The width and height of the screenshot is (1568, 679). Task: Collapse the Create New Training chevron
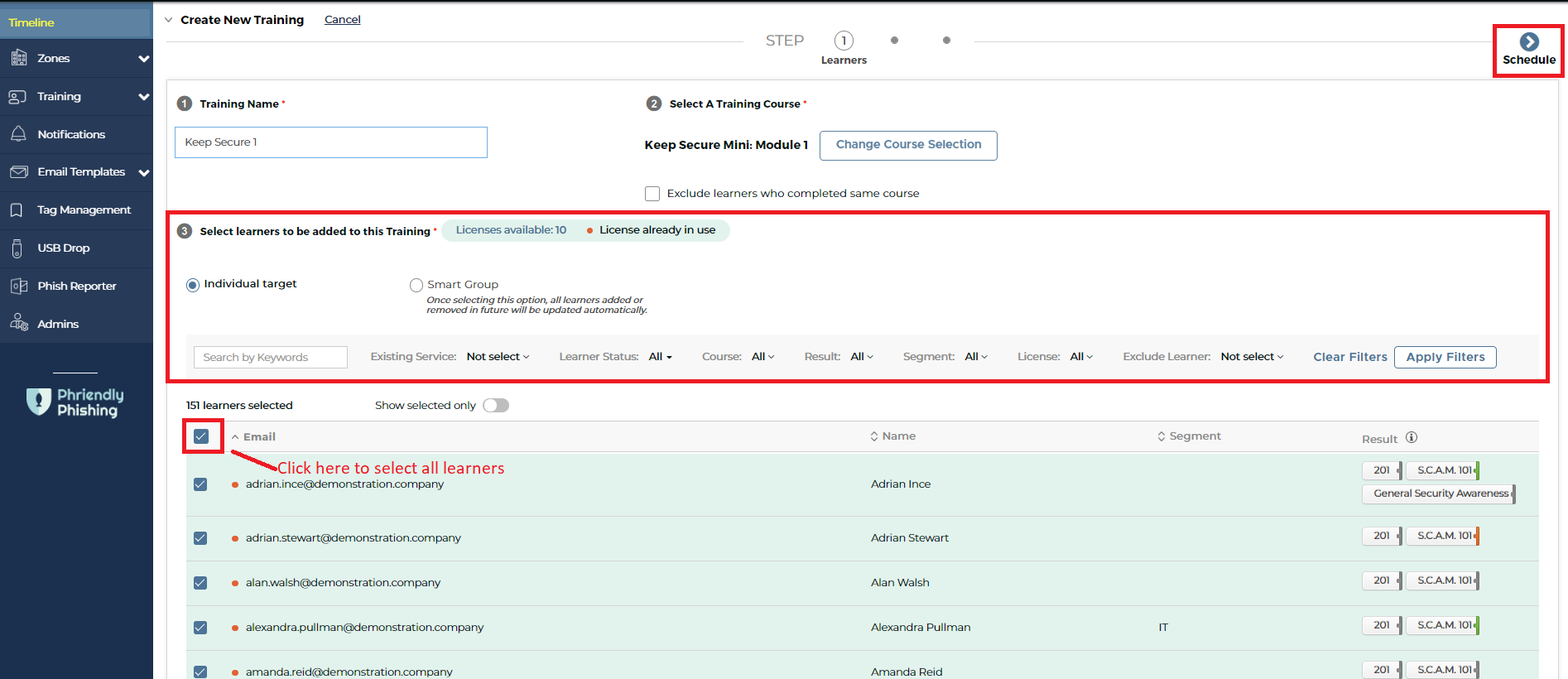169,20
